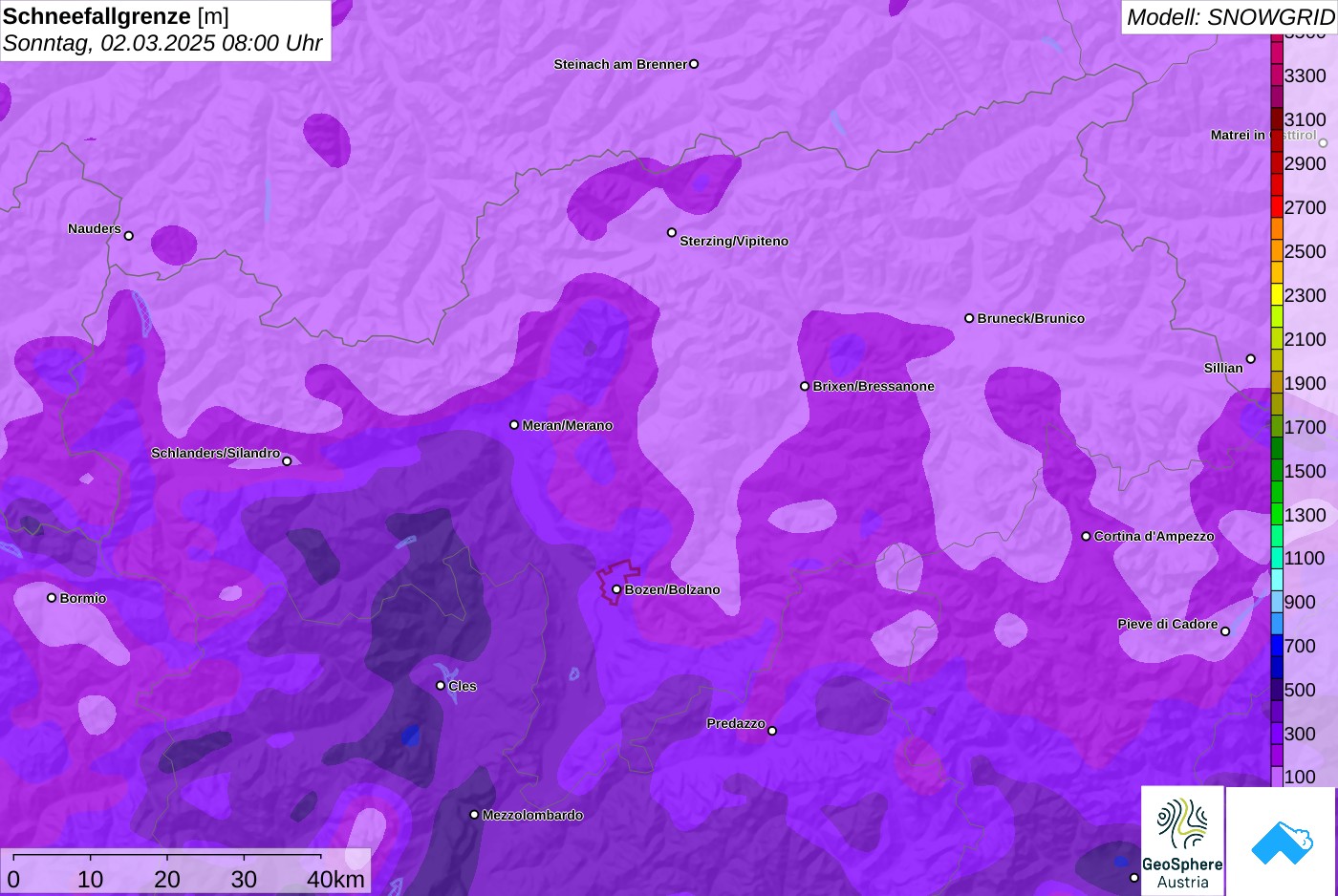
Task: Click the Sillian town marker
Action: (x=1251, y=359)
